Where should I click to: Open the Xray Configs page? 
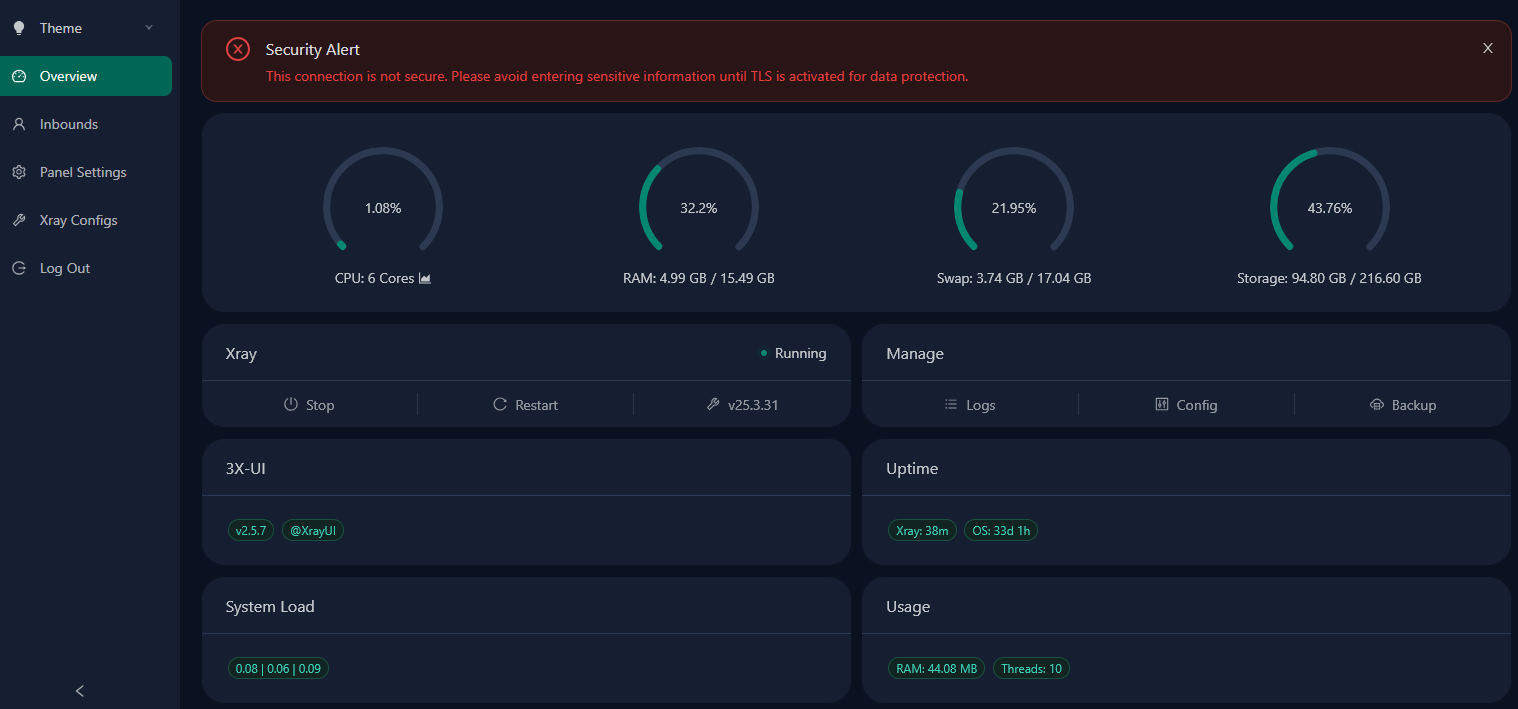click(86, 220)
